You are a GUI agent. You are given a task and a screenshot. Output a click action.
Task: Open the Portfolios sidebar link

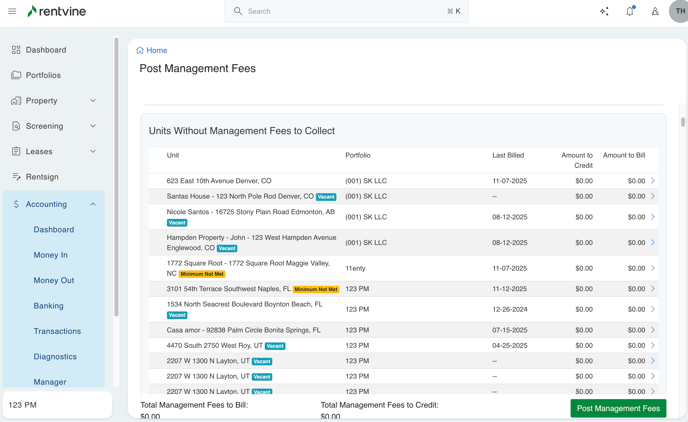pos(43,75)
